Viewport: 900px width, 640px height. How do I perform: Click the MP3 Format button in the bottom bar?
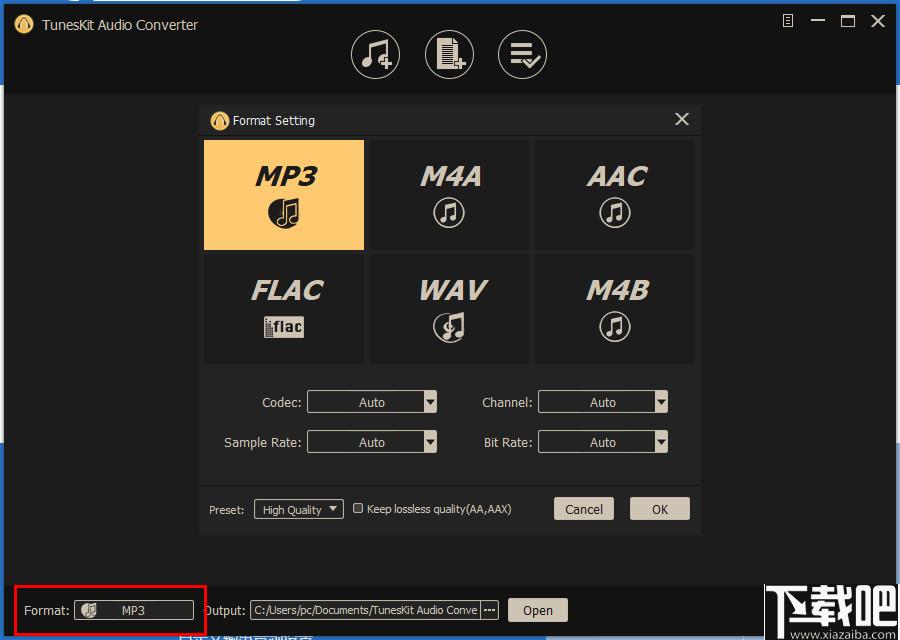click(x=134, y=610)
